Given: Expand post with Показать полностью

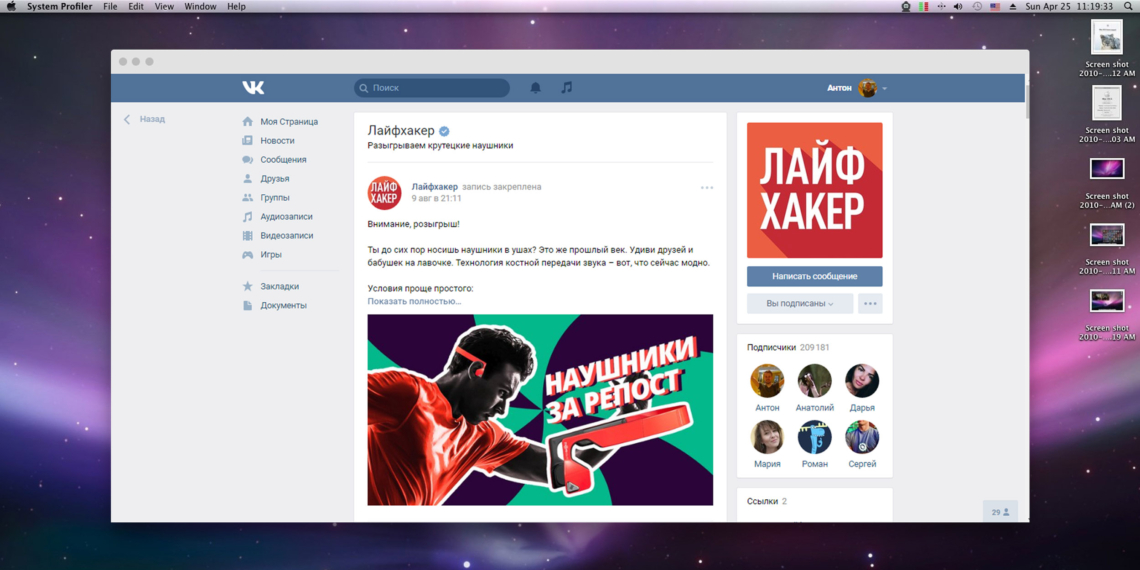Looking at the screenshot, I should pos(414,301).
